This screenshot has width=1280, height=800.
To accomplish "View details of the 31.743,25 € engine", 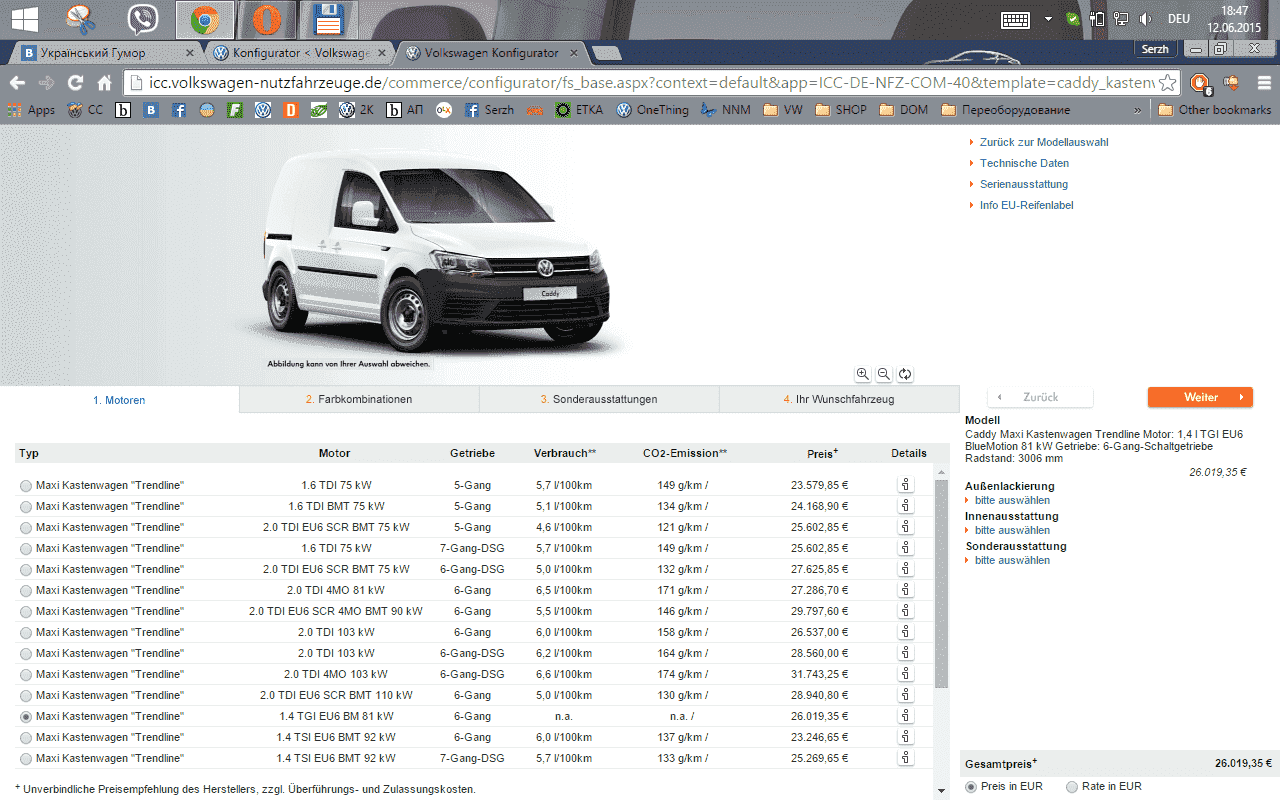I will tap(905, 674).
